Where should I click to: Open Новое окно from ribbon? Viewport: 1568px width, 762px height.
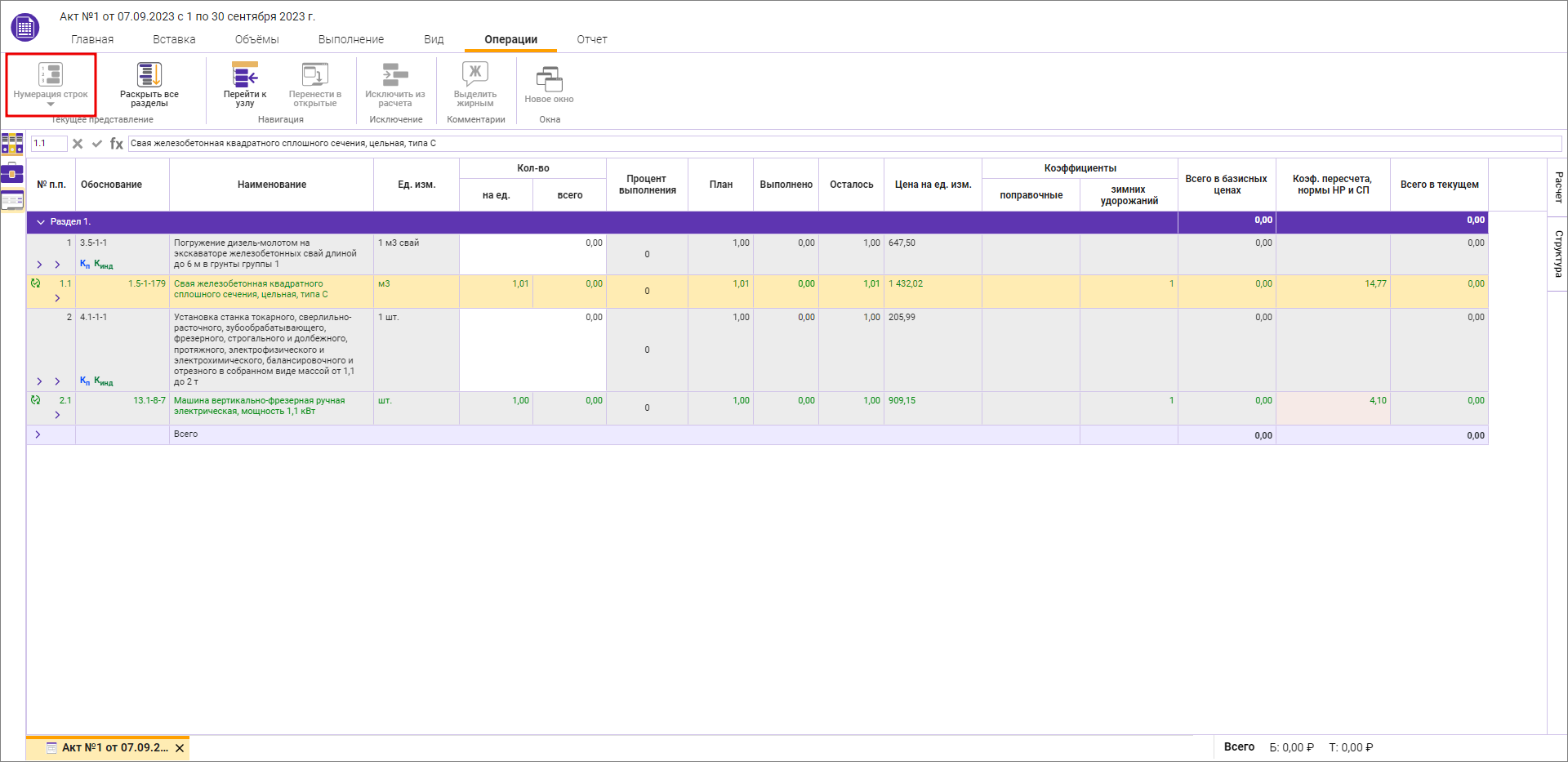[549, 85]
